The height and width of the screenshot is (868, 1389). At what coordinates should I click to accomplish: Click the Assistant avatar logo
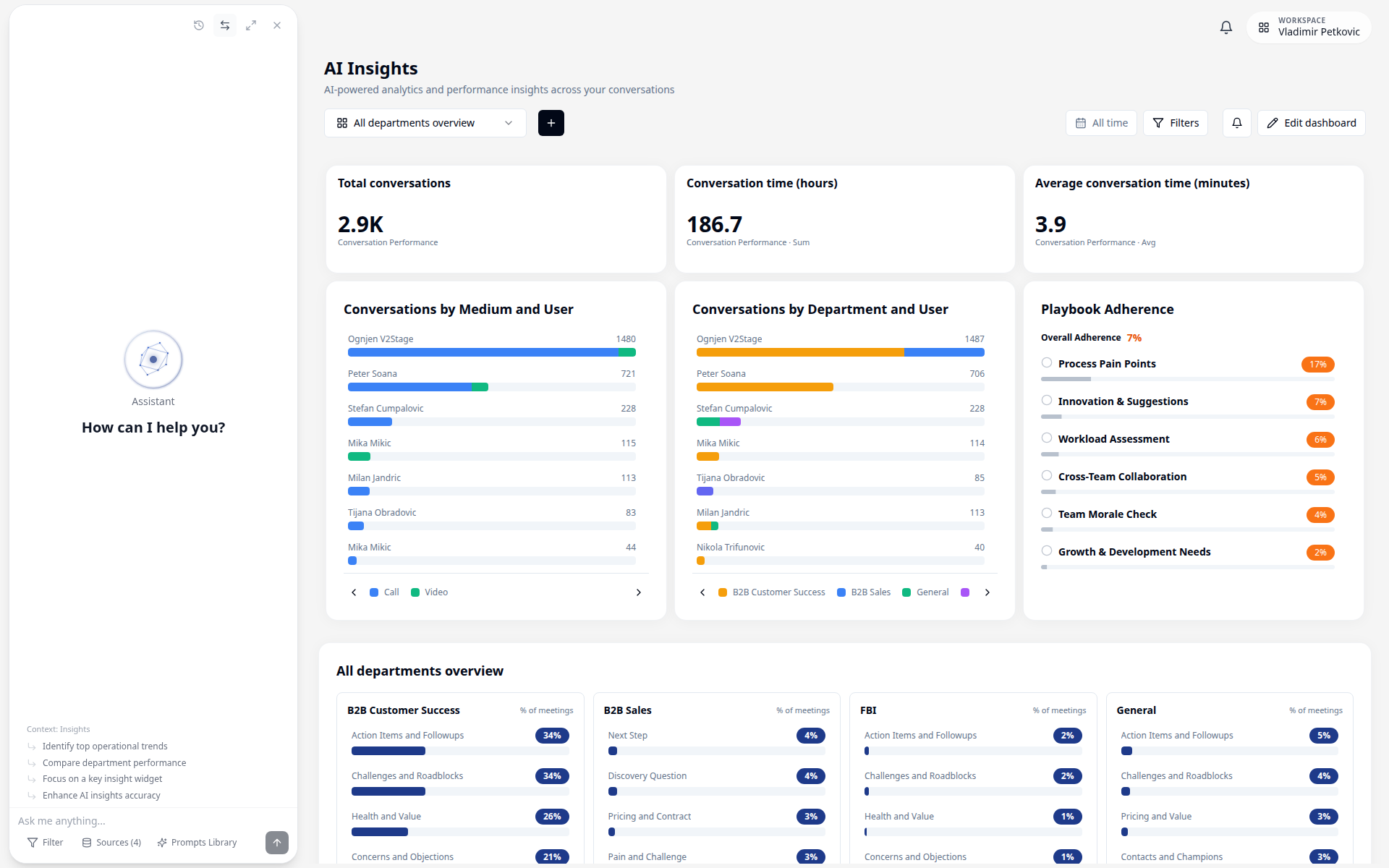coord(153,359)
